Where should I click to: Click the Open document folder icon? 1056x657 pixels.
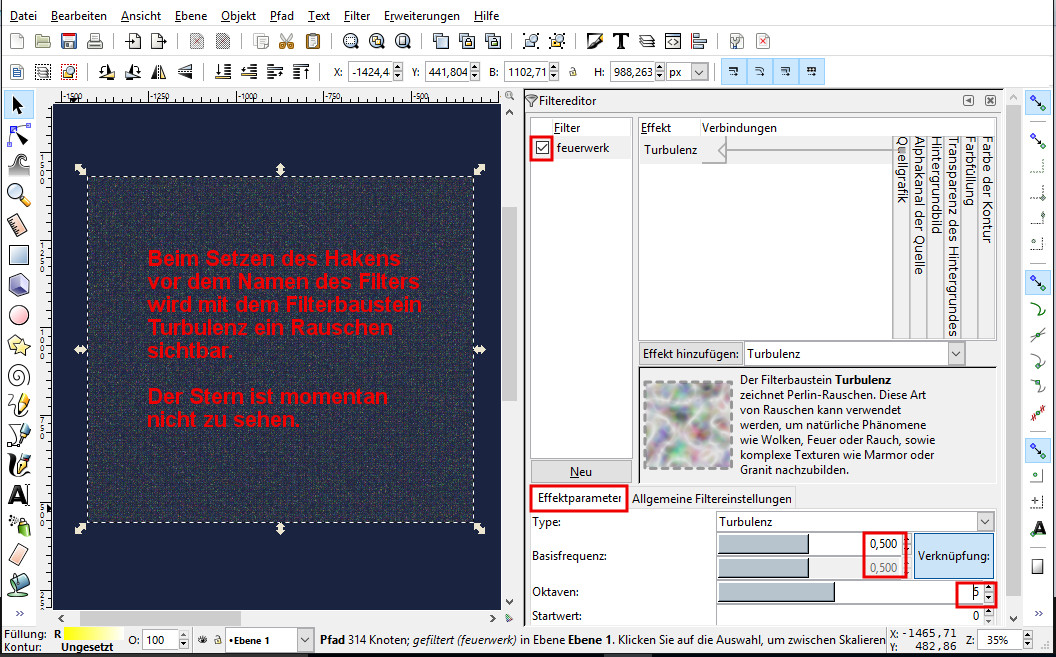click(x=43, y=41)
